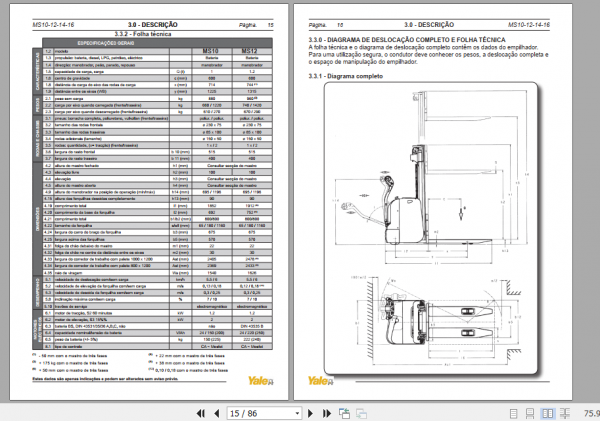Click the 'CARACTERÍSTICAS' vertical section label
Screen dimensions: 600x421
click(38, 72)
